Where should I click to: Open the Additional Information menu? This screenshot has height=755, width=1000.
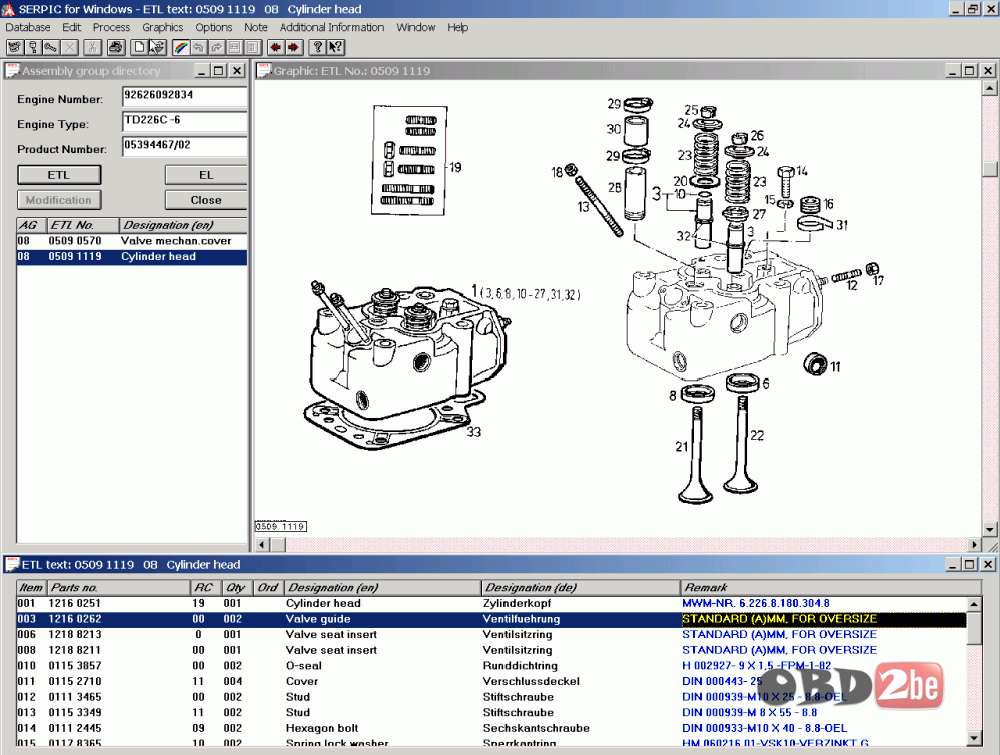tap(332, 27)
